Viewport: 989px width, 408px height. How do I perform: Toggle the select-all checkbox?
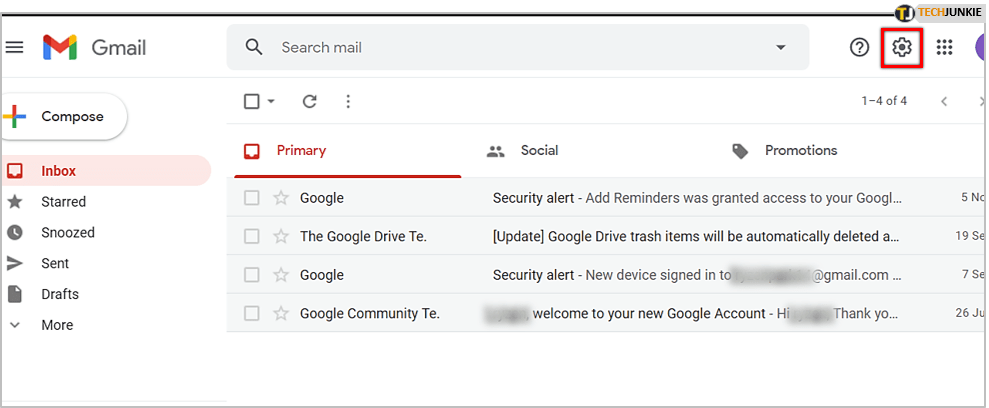pyautogui.click(x=252, y=101)
